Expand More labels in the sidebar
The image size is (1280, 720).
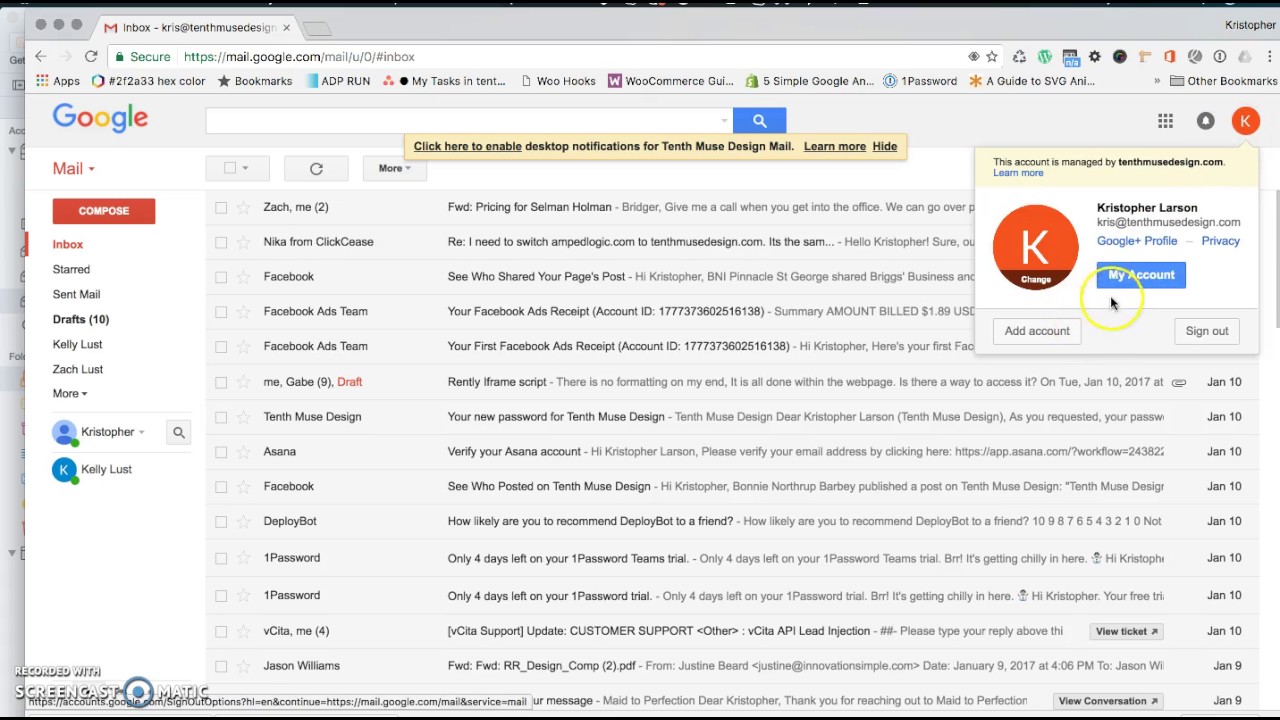pyautogui.click(x=70, y=394)
